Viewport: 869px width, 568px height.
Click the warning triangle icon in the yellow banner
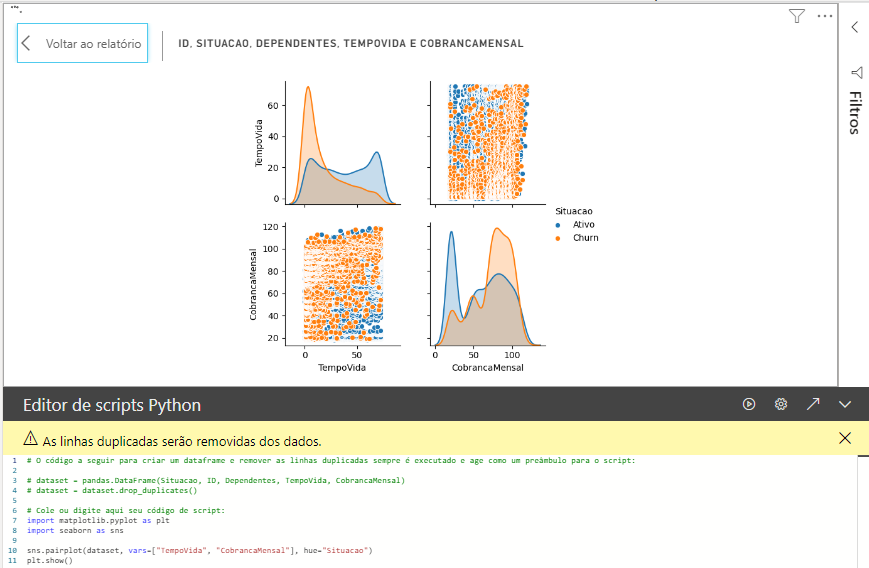pos(31,439)
